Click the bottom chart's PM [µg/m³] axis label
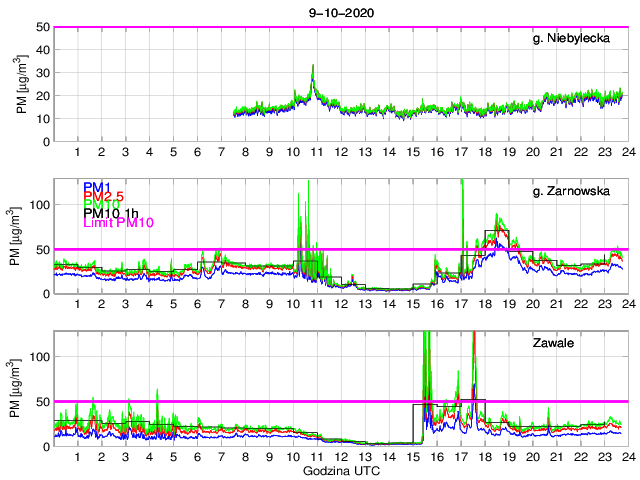 click(x=15, y=389)
